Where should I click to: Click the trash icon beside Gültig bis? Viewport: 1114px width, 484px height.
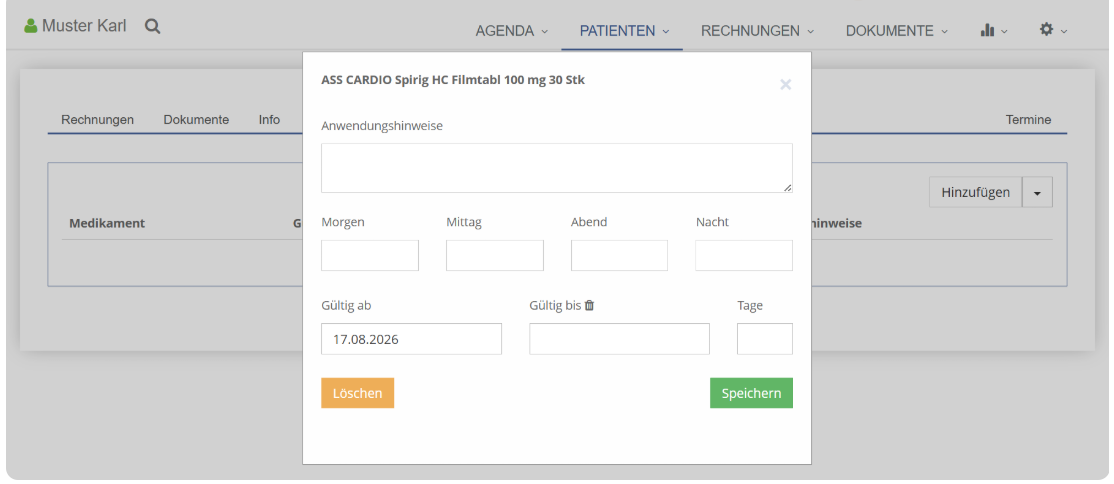(589, 306)
